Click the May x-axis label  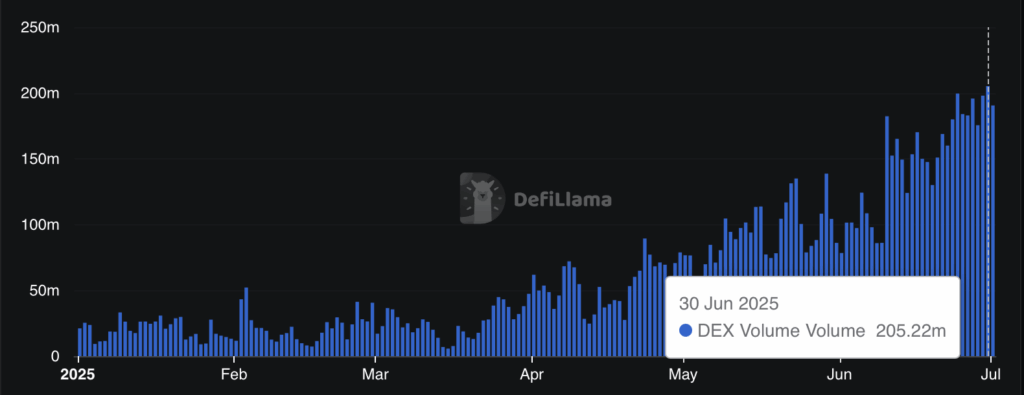point(684,375)
